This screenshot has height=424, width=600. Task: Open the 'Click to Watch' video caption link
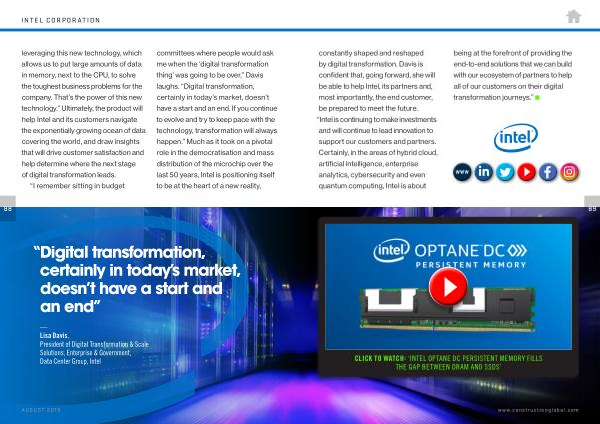point(448,362)
